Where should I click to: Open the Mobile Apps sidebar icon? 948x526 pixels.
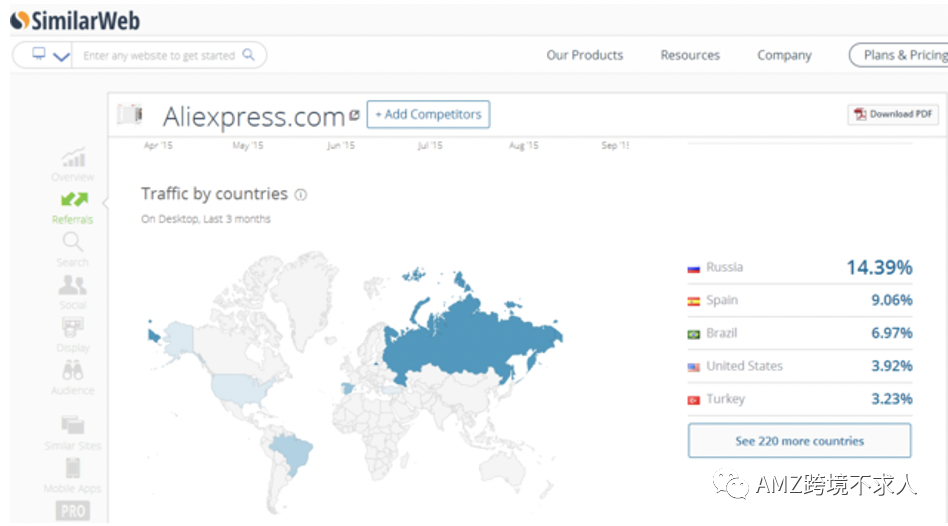coord(73,468)
